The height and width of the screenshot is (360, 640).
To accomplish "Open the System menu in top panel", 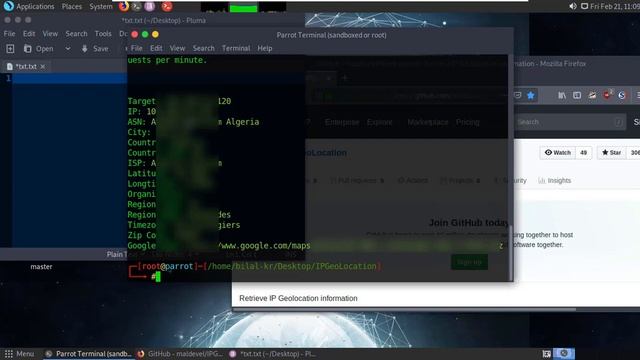I will (101, 7).
